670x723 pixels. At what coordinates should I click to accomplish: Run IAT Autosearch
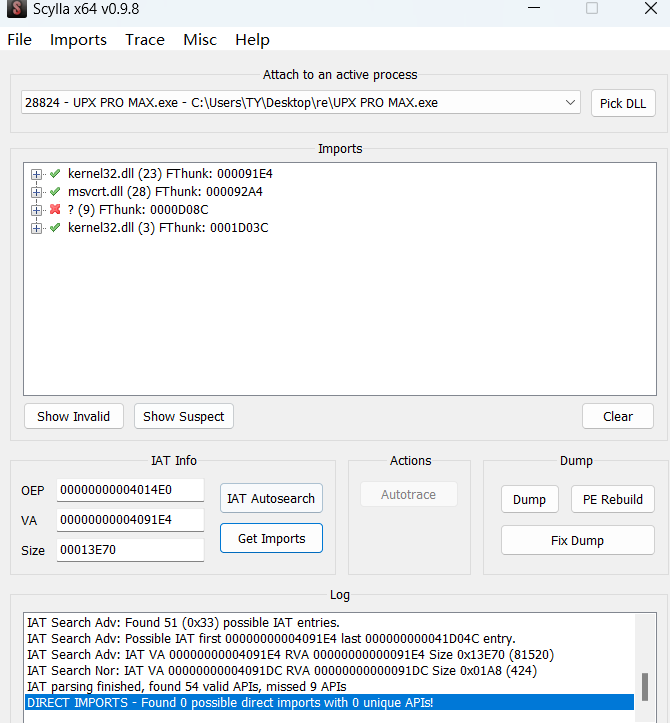pyautogui.click(x=271, y=498)
